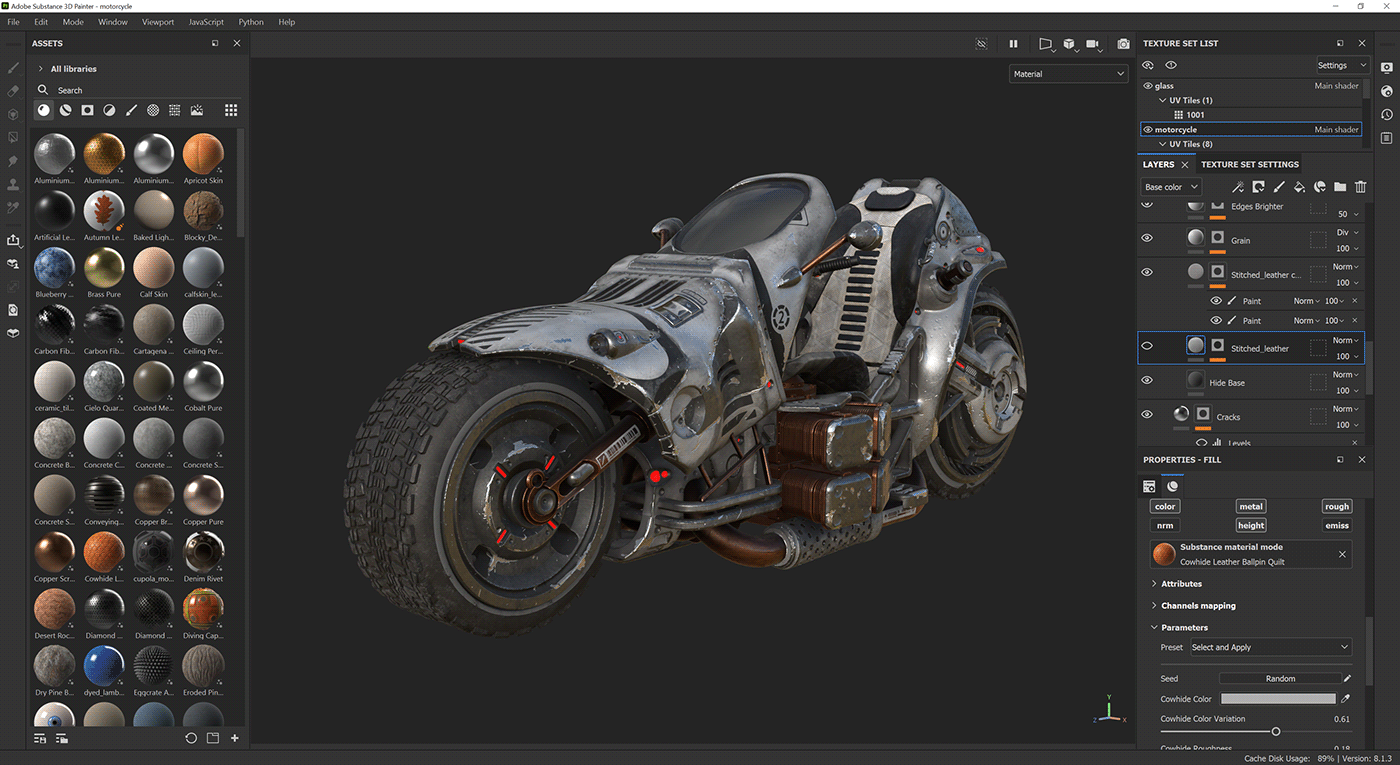The width and height of the screenshot is (1400, 765).
Task: Pause the viewport rendering
Action: pos(1013,44)
